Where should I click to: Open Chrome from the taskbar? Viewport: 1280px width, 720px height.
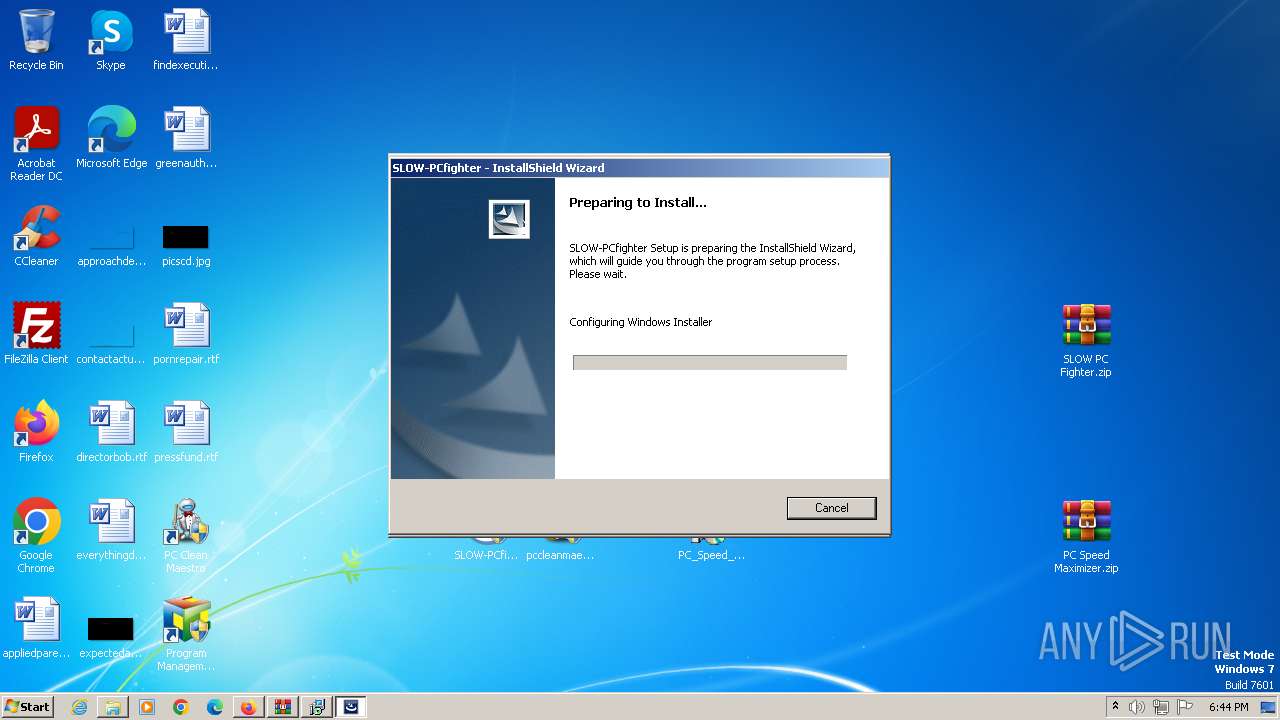pos(181,707)
